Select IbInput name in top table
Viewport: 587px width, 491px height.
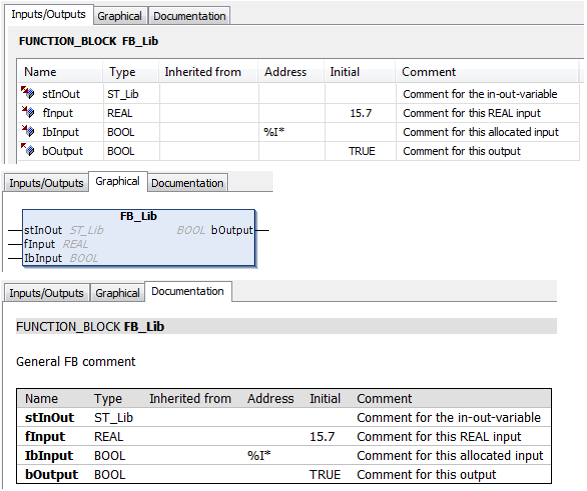pos(61,132)
